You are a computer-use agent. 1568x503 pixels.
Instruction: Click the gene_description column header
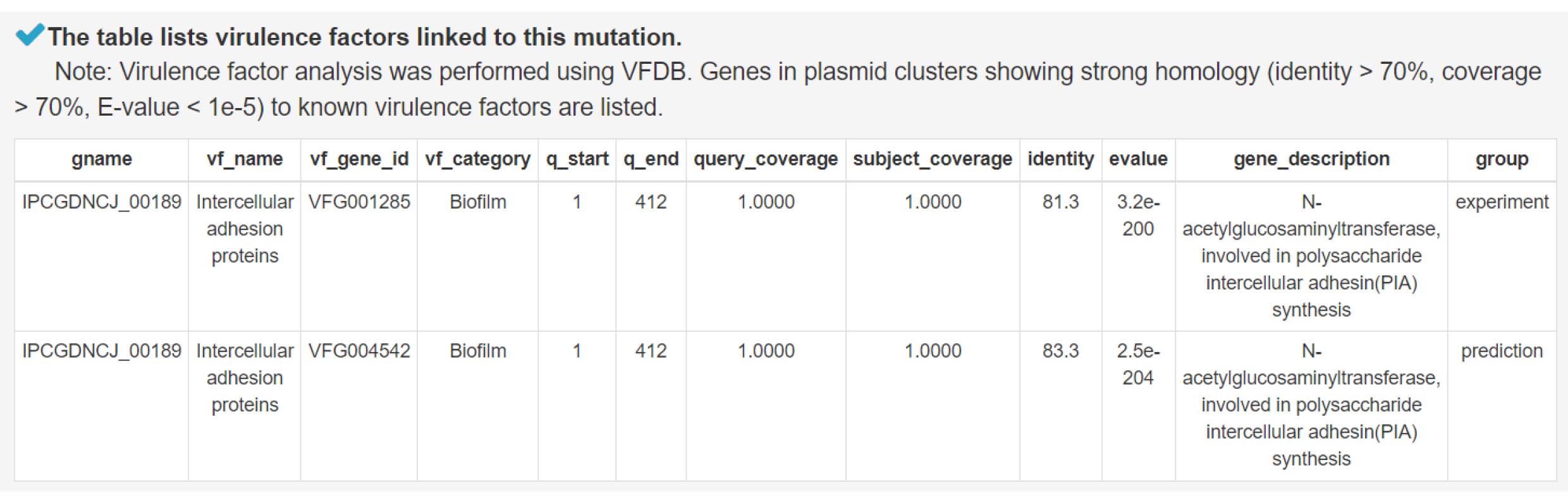pyautogui.click(x=1311, y=159)
